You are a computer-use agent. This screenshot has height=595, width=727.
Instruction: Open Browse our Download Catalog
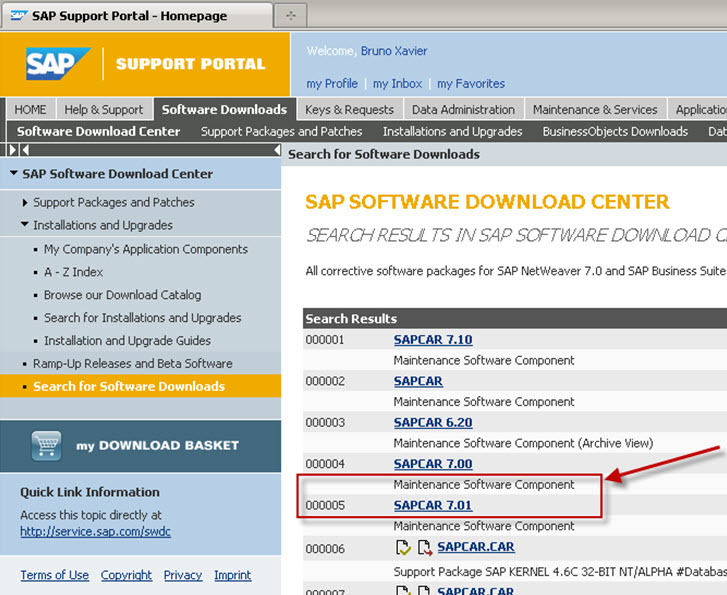pos(122,295)
